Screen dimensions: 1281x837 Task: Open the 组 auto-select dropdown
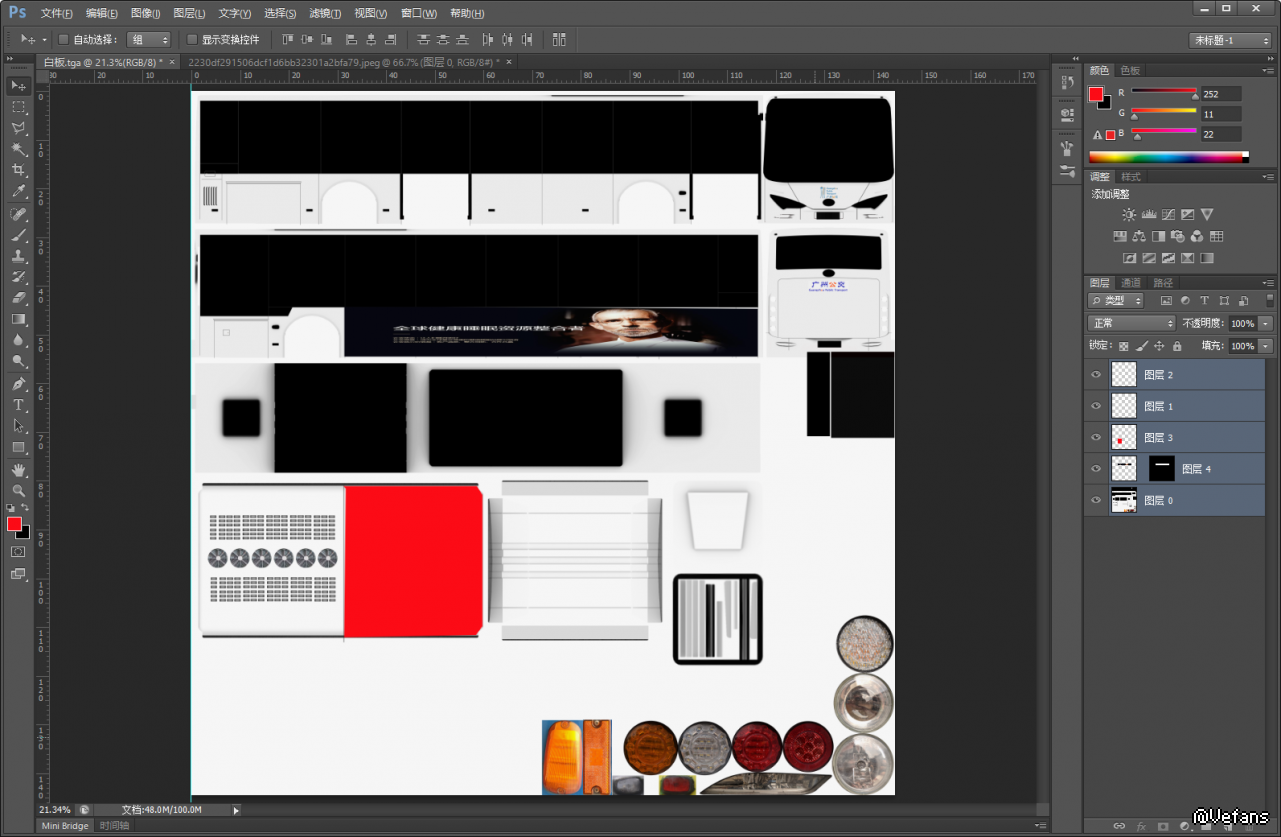pyautogui.click(x=149, y=40)
